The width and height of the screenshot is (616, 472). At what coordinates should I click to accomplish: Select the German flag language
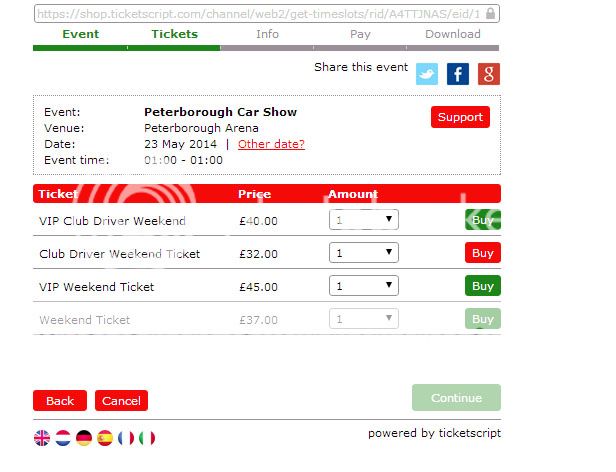tap(84, 438)
